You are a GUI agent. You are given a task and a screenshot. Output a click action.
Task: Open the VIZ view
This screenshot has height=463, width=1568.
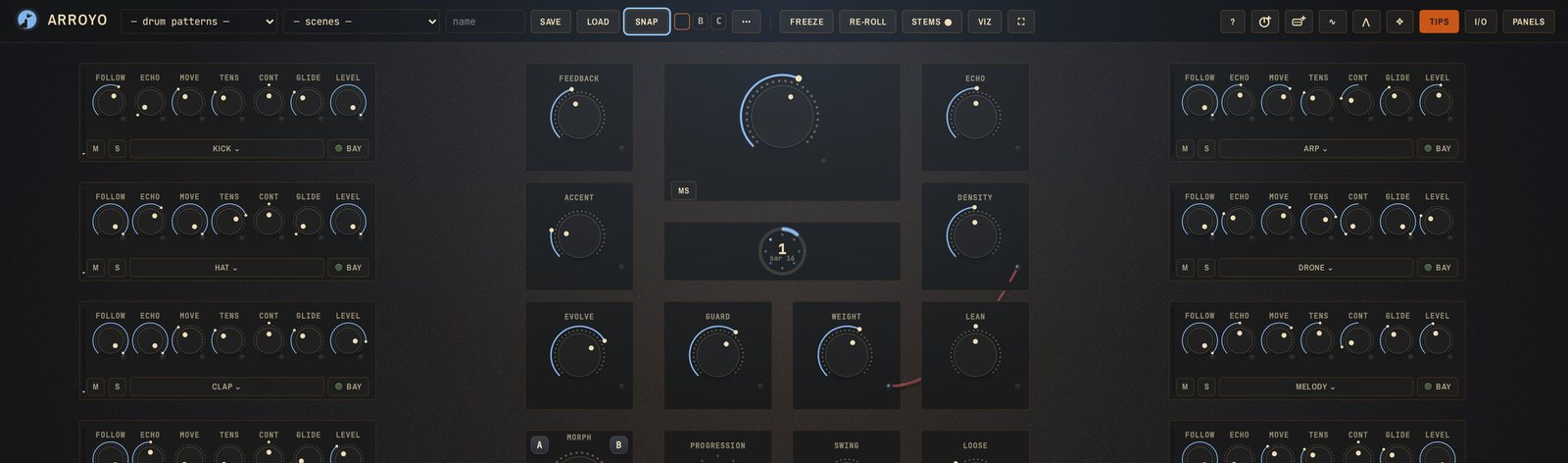pos(985,22)
